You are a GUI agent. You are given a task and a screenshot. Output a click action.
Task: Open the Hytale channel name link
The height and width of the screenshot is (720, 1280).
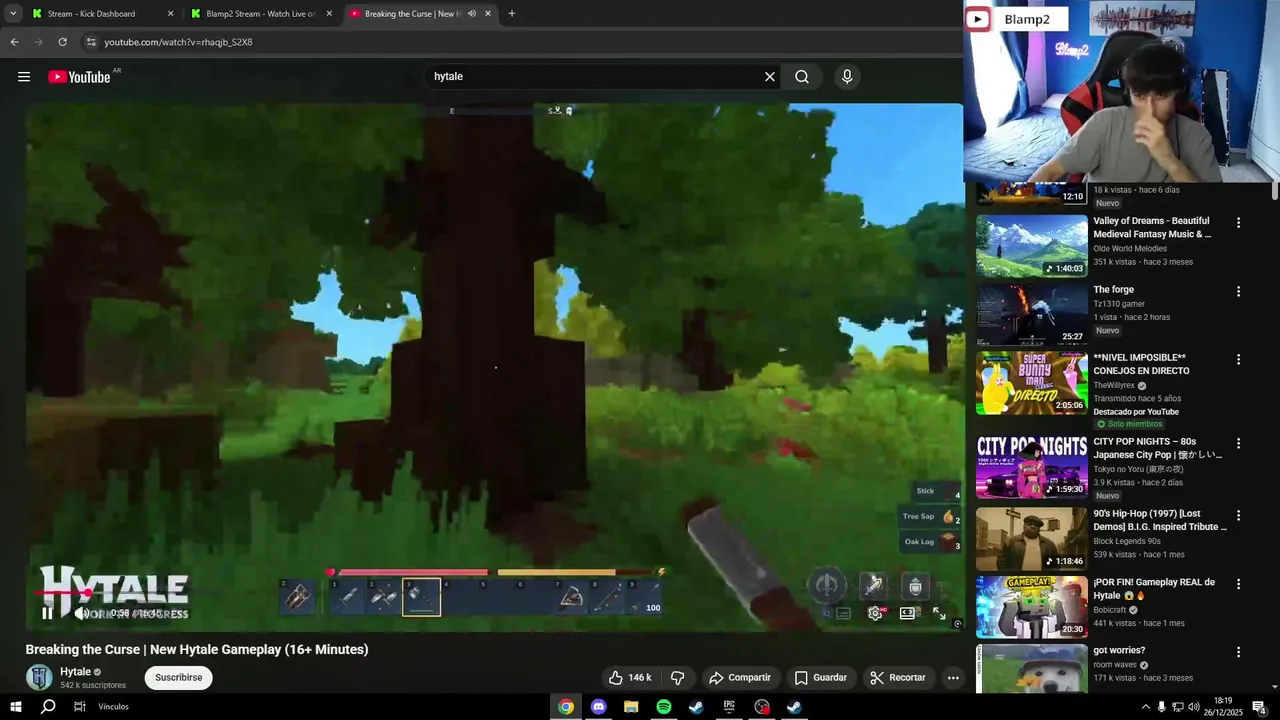coord(76,672)
